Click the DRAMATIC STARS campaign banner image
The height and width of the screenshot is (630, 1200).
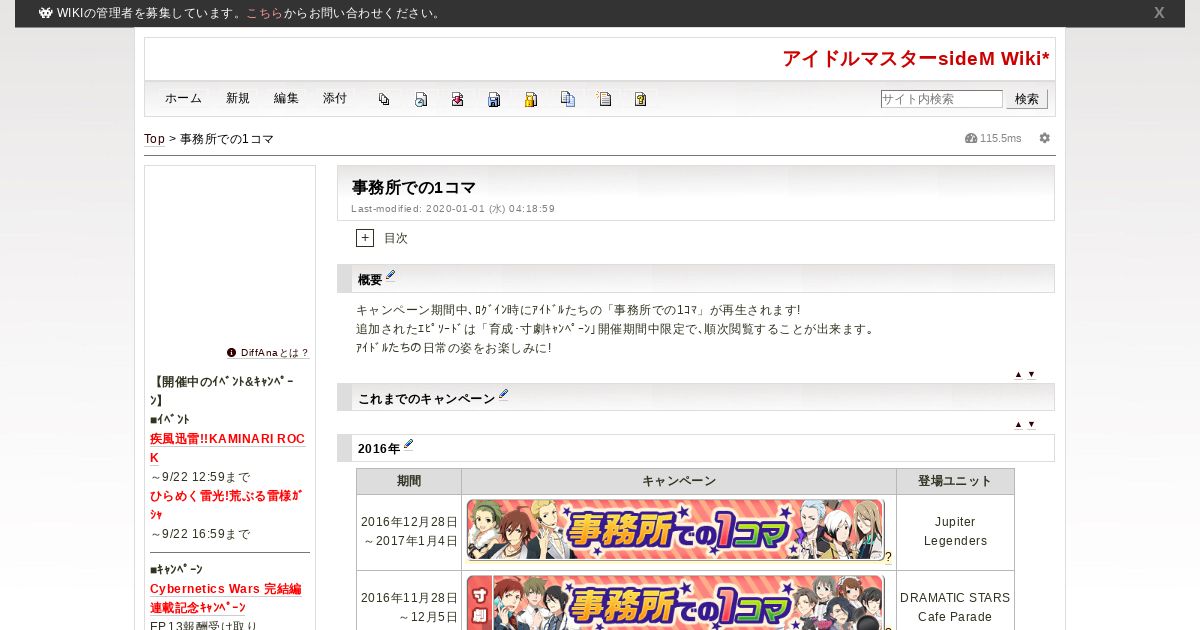point(675,602)
